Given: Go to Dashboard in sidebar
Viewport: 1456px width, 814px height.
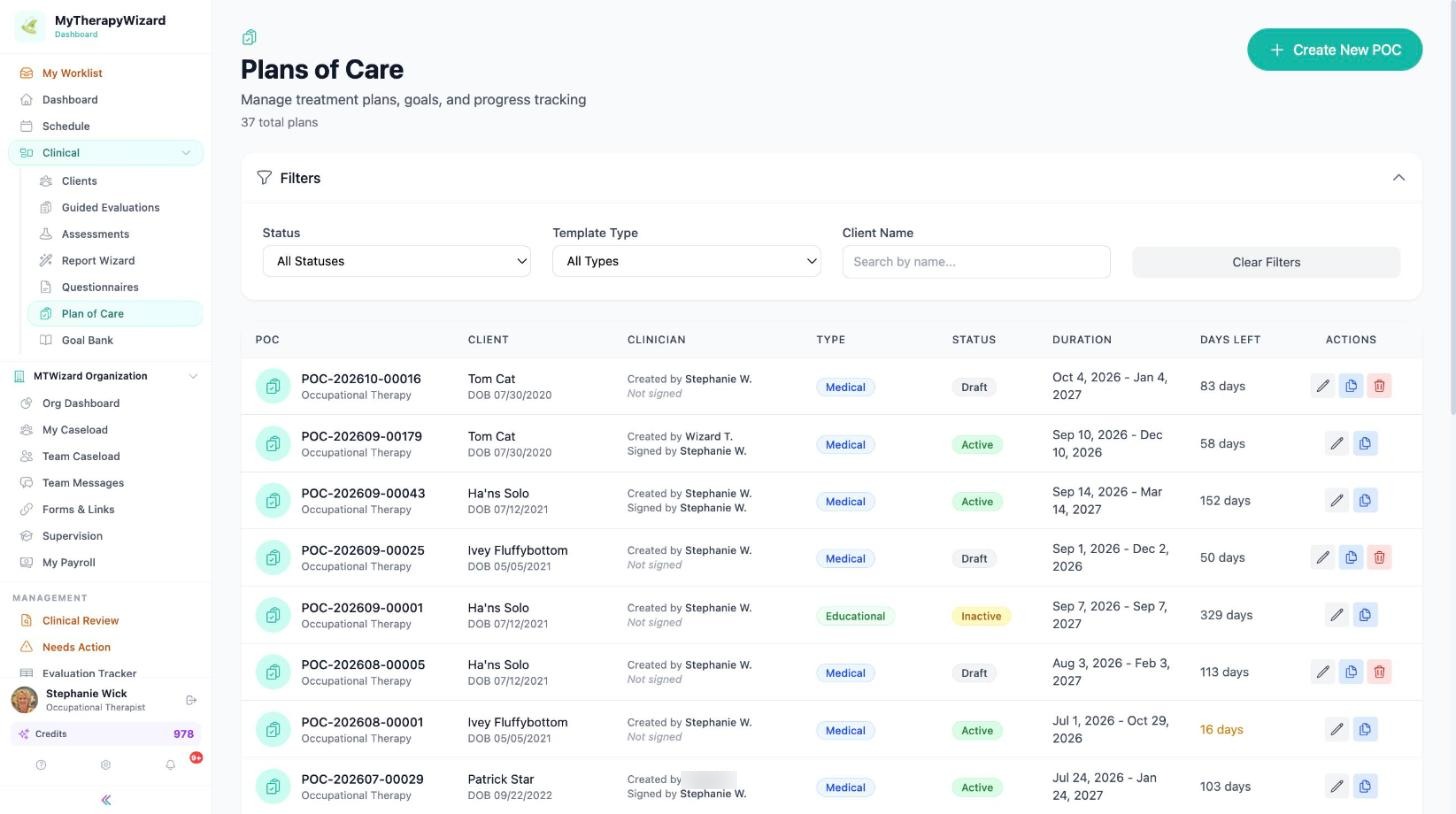Looking at the screenshot, I should (70, 100).
